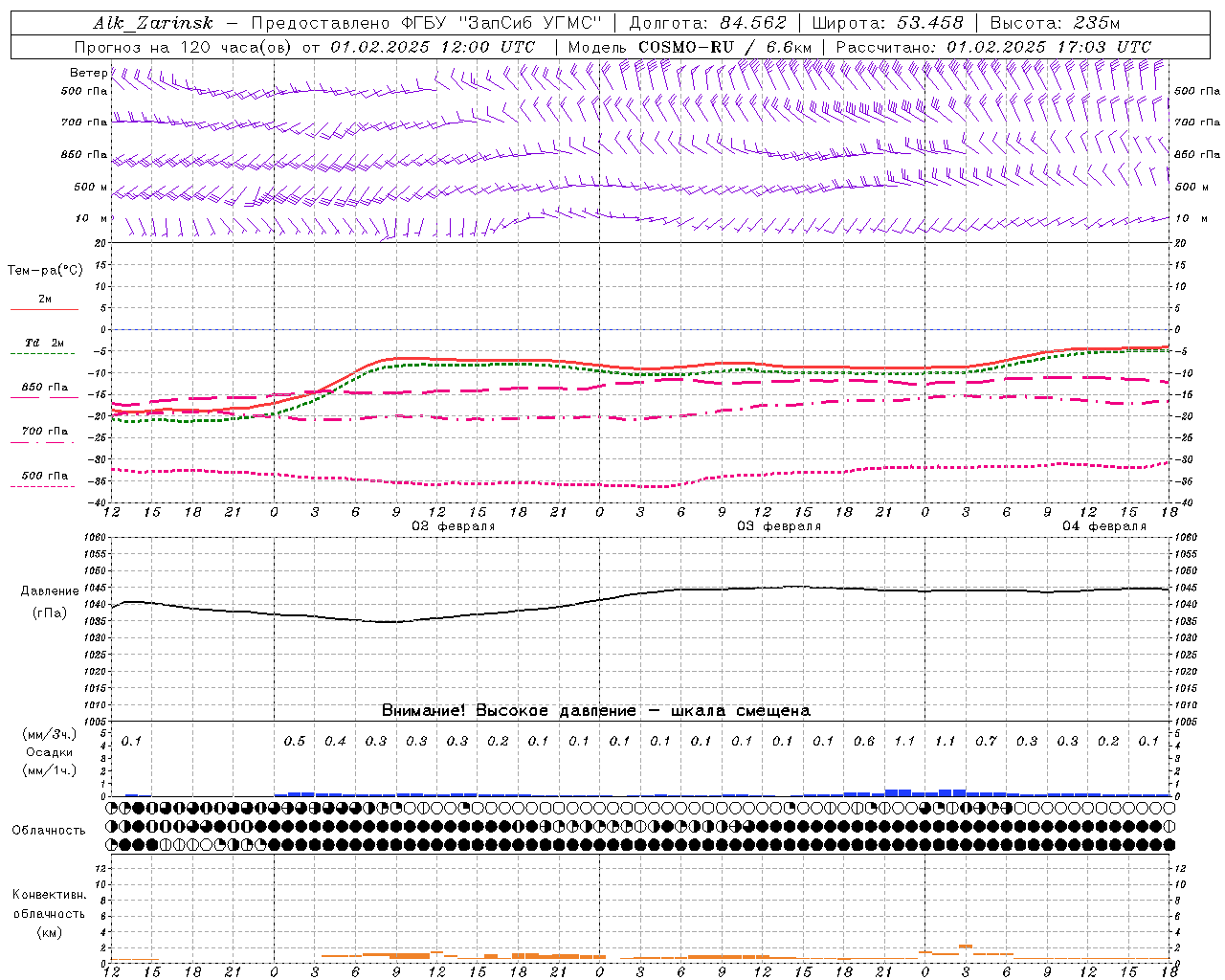
Task: Click the (мм/1ч.) precipitation unit label
Action: 49,770
